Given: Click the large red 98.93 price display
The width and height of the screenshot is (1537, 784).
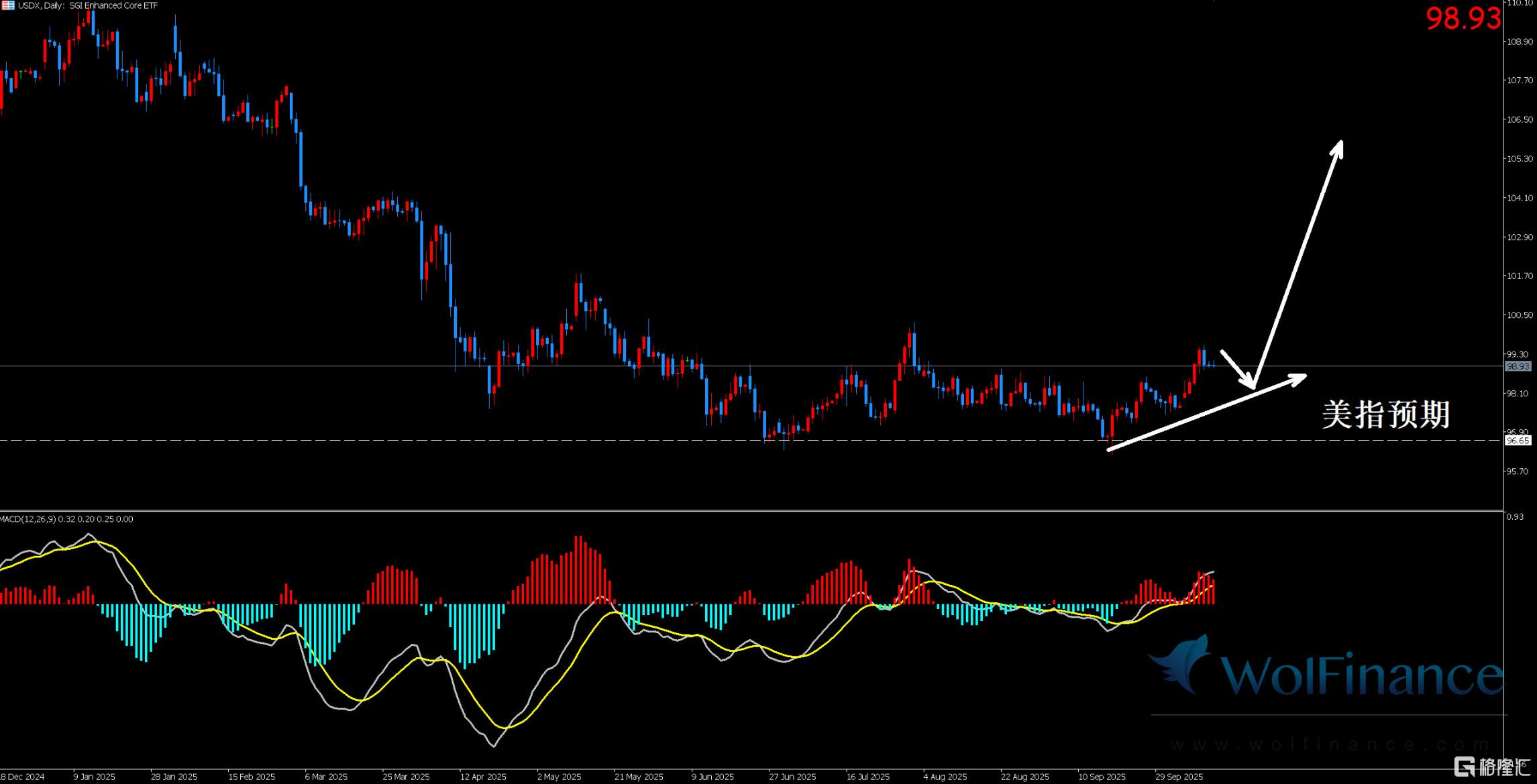Looking at the screenshot, I should (1463, 19).
